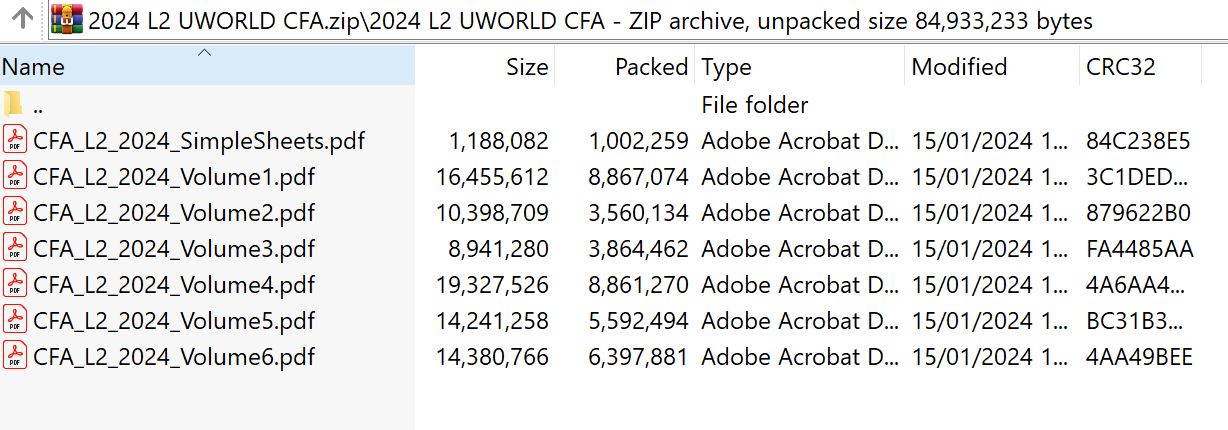Click the parent folder icon in the list

[14, 104]
